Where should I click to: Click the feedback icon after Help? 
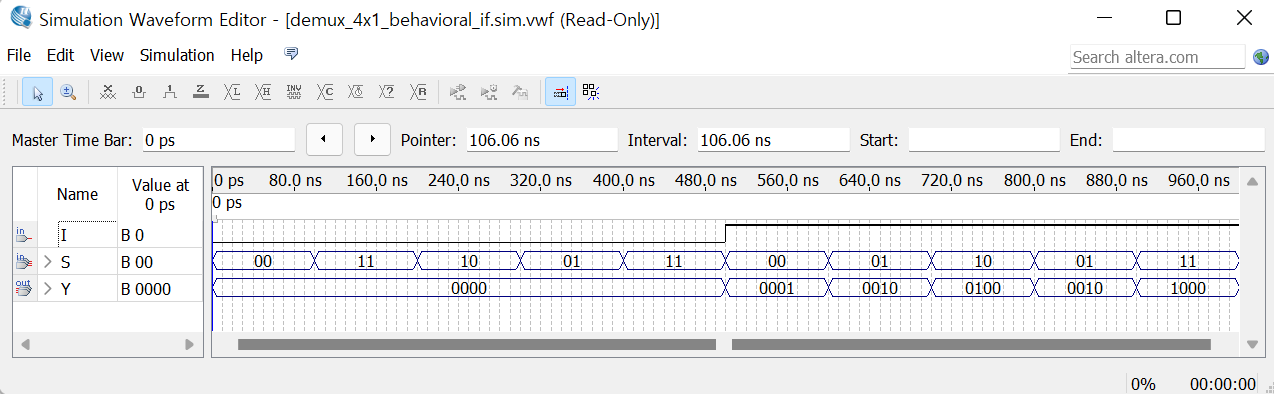(x=292, y=54)
